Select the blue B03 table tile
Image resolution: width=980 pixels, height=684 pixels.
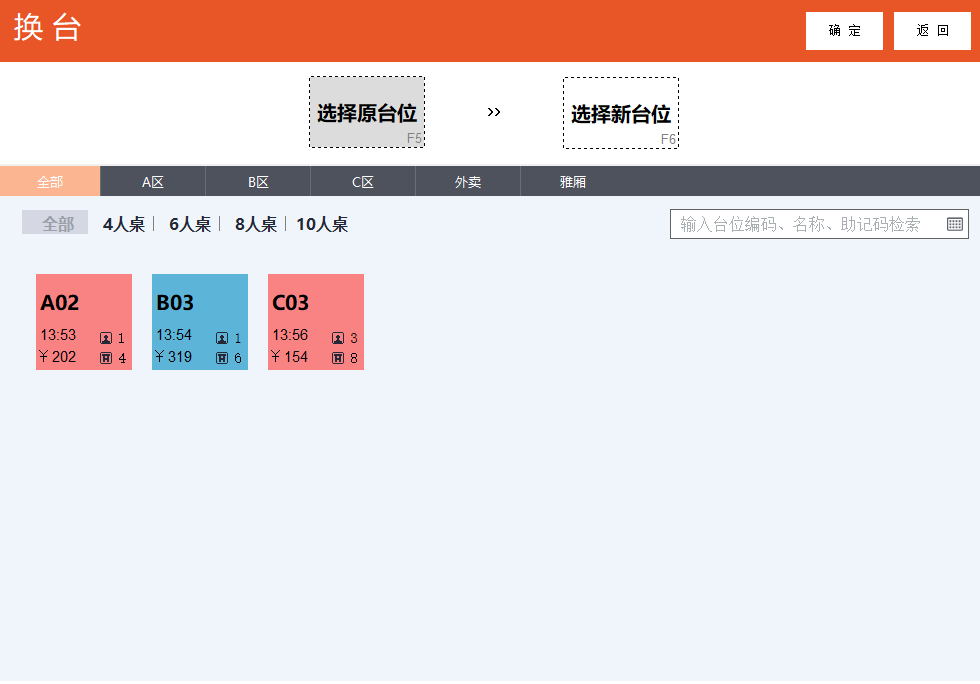[x=200, y=322]
